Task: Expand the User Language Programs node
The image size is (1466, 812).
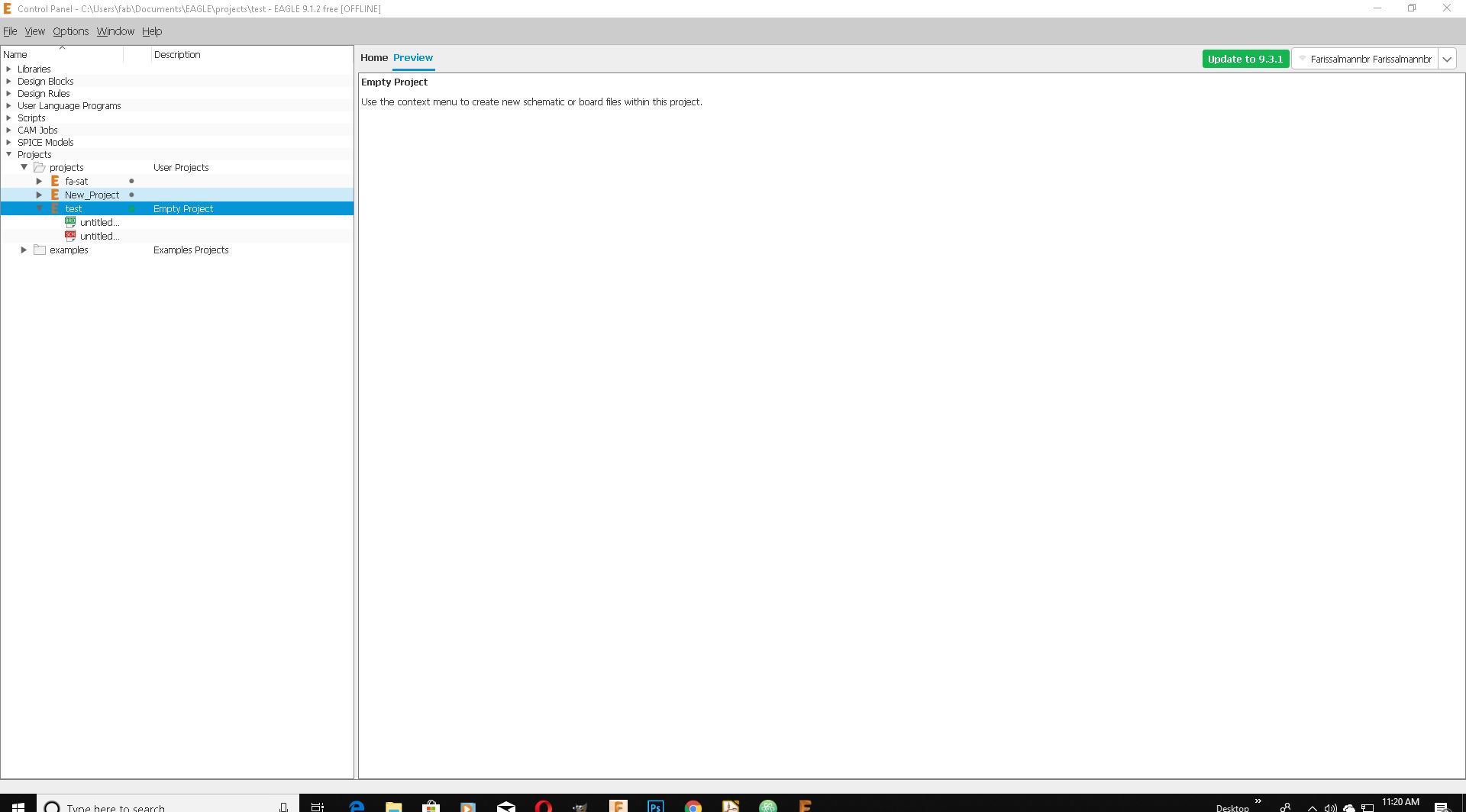Action: [x=9, y=106]
